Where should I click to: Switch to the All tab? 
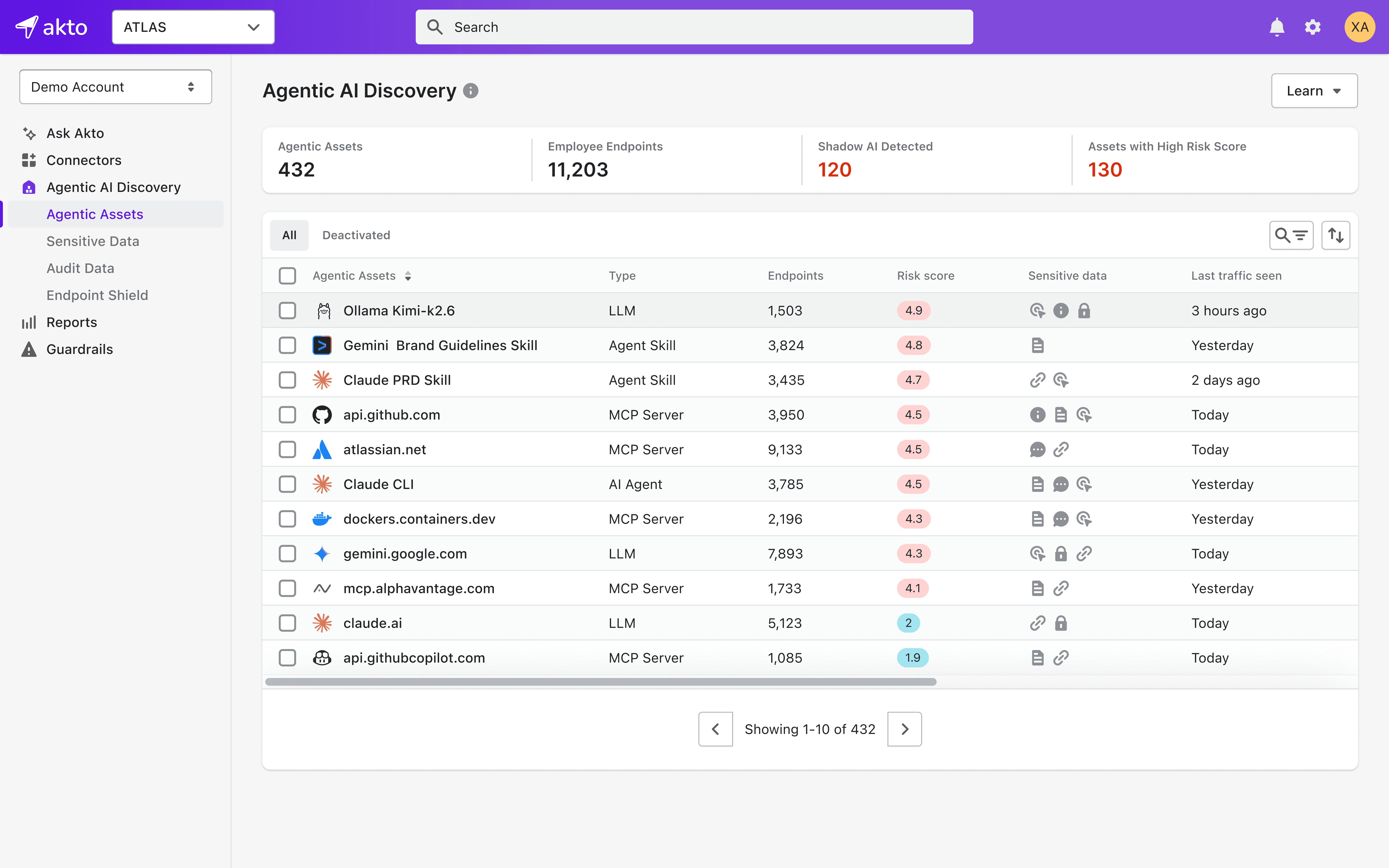[x=289, y=235]
